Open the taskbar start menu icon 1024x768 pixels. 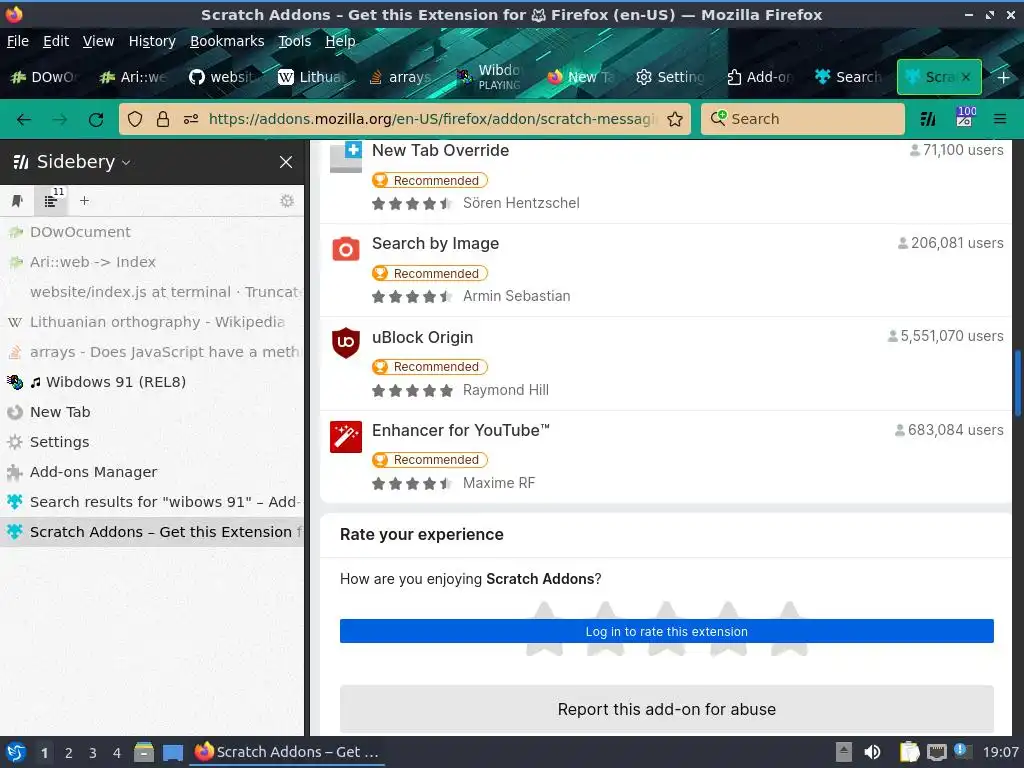tap(16, 752)
